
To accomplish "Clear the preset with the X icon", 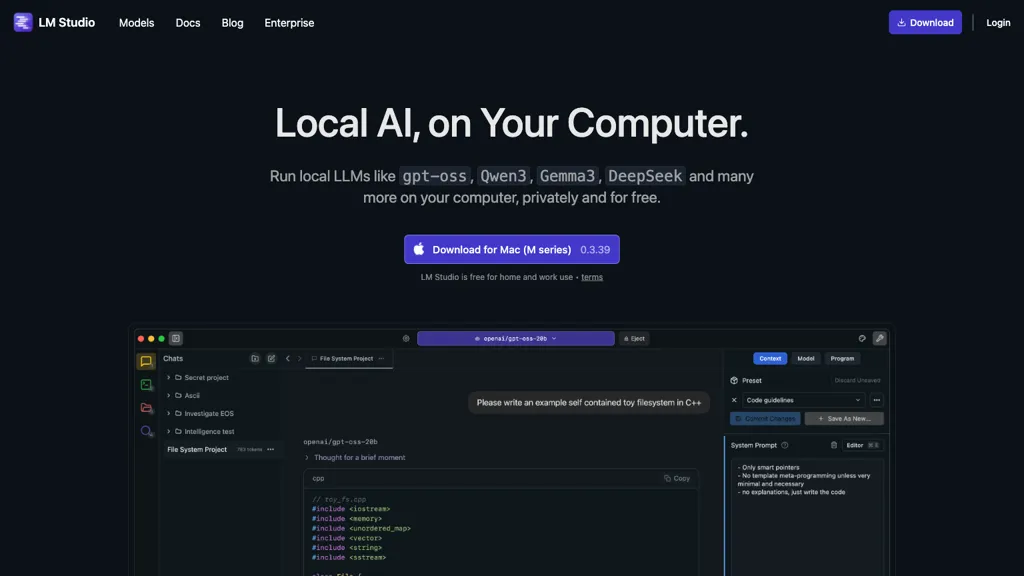I will tap(734, 400).
